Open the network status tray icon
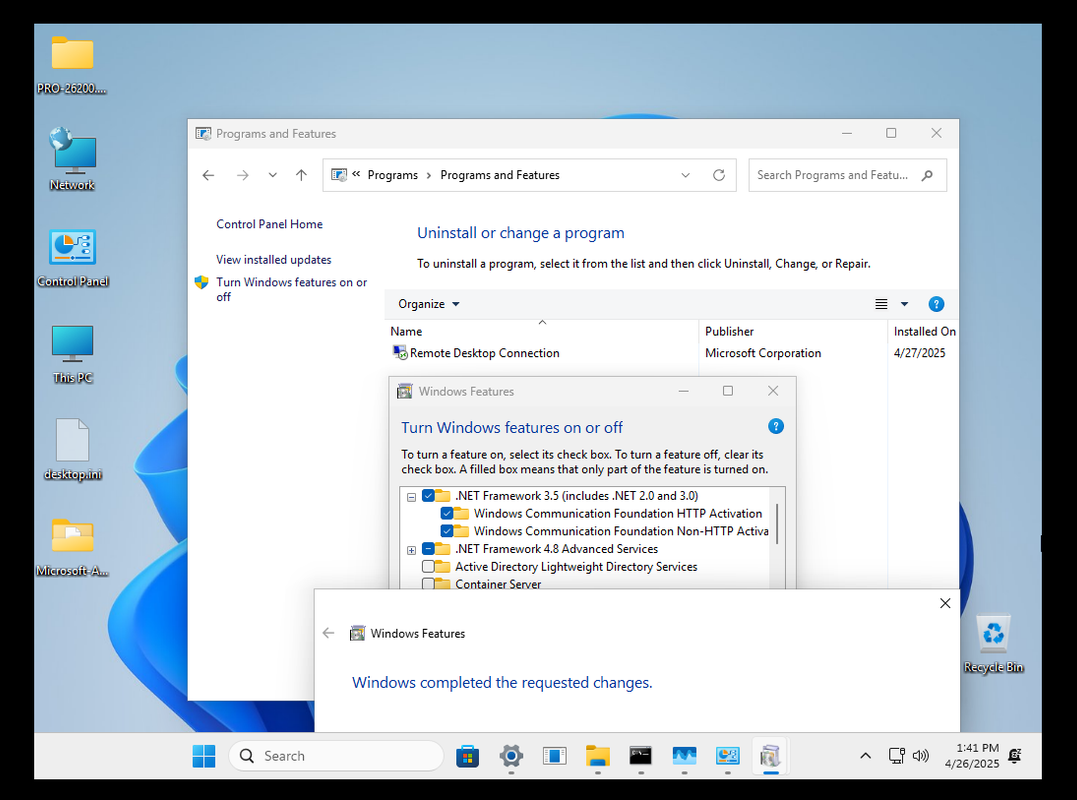The height and width of the screenshot is (800, 1077). coord(896,756)
